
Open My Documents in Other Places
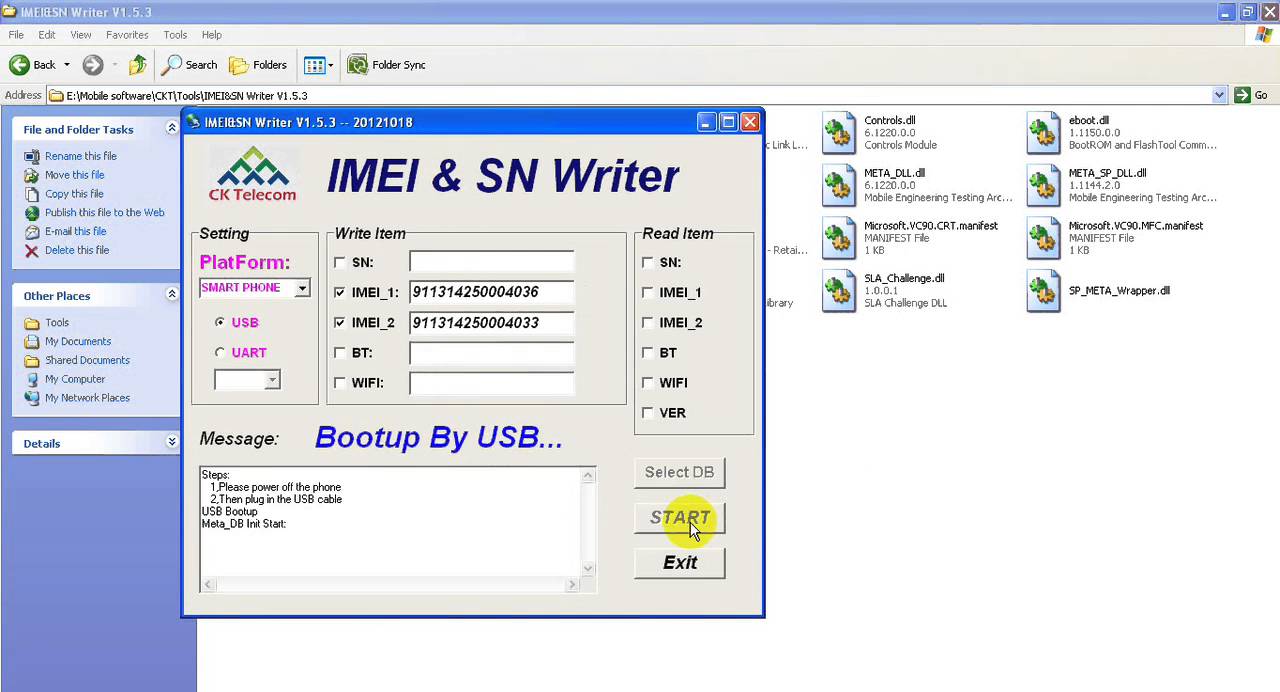click(x=78, y=342)
